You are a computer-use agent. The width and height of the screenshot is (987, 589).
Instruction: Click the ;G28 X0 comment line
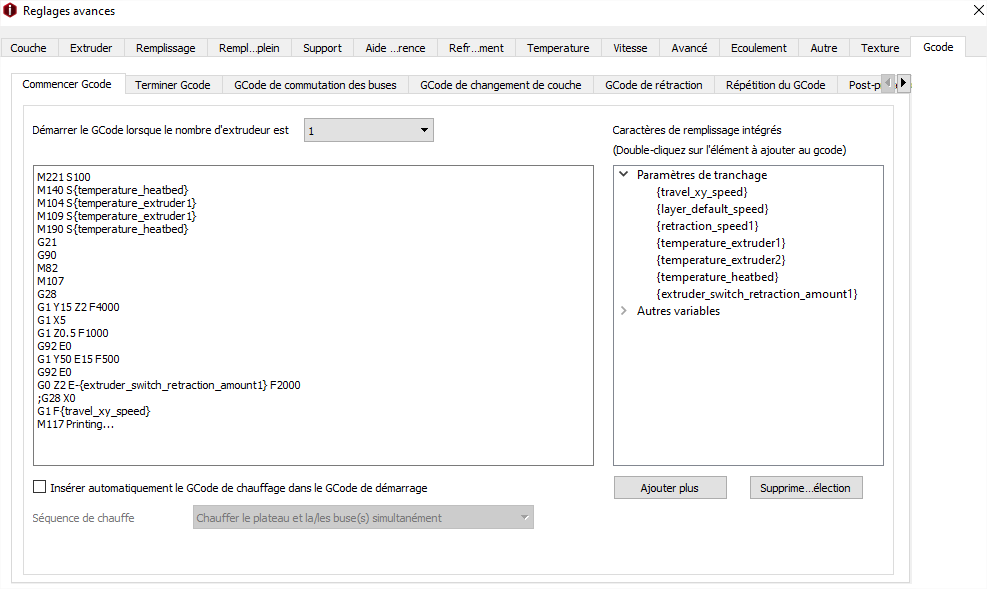tap(56, 398)
